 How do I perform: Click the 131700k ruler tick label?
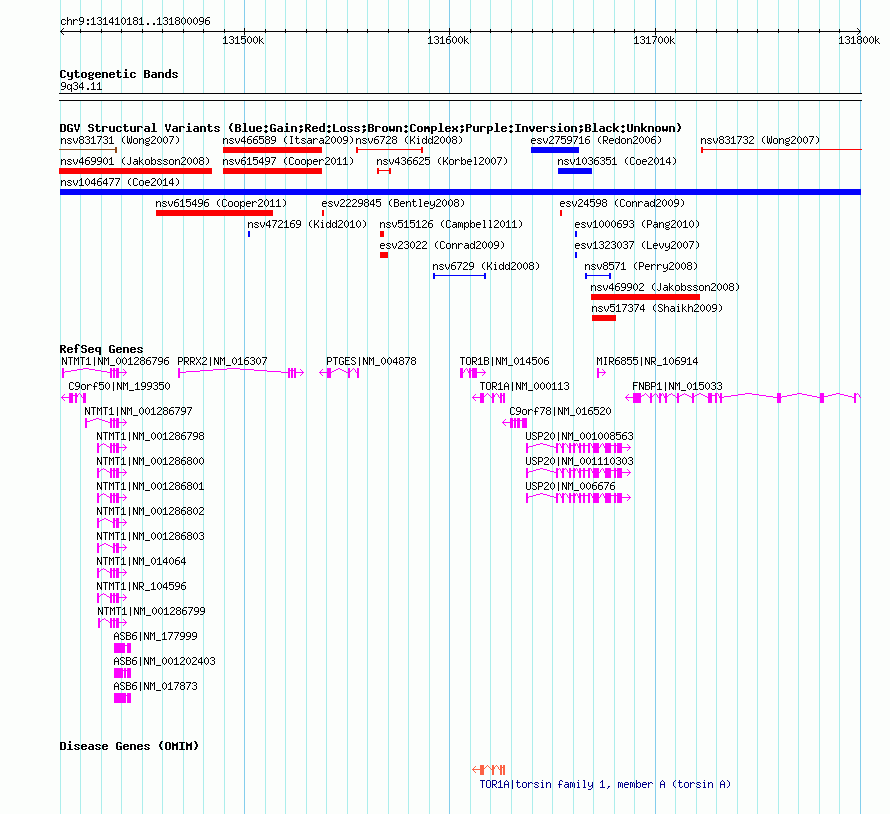pyautogui.click(x=654, y=40)
